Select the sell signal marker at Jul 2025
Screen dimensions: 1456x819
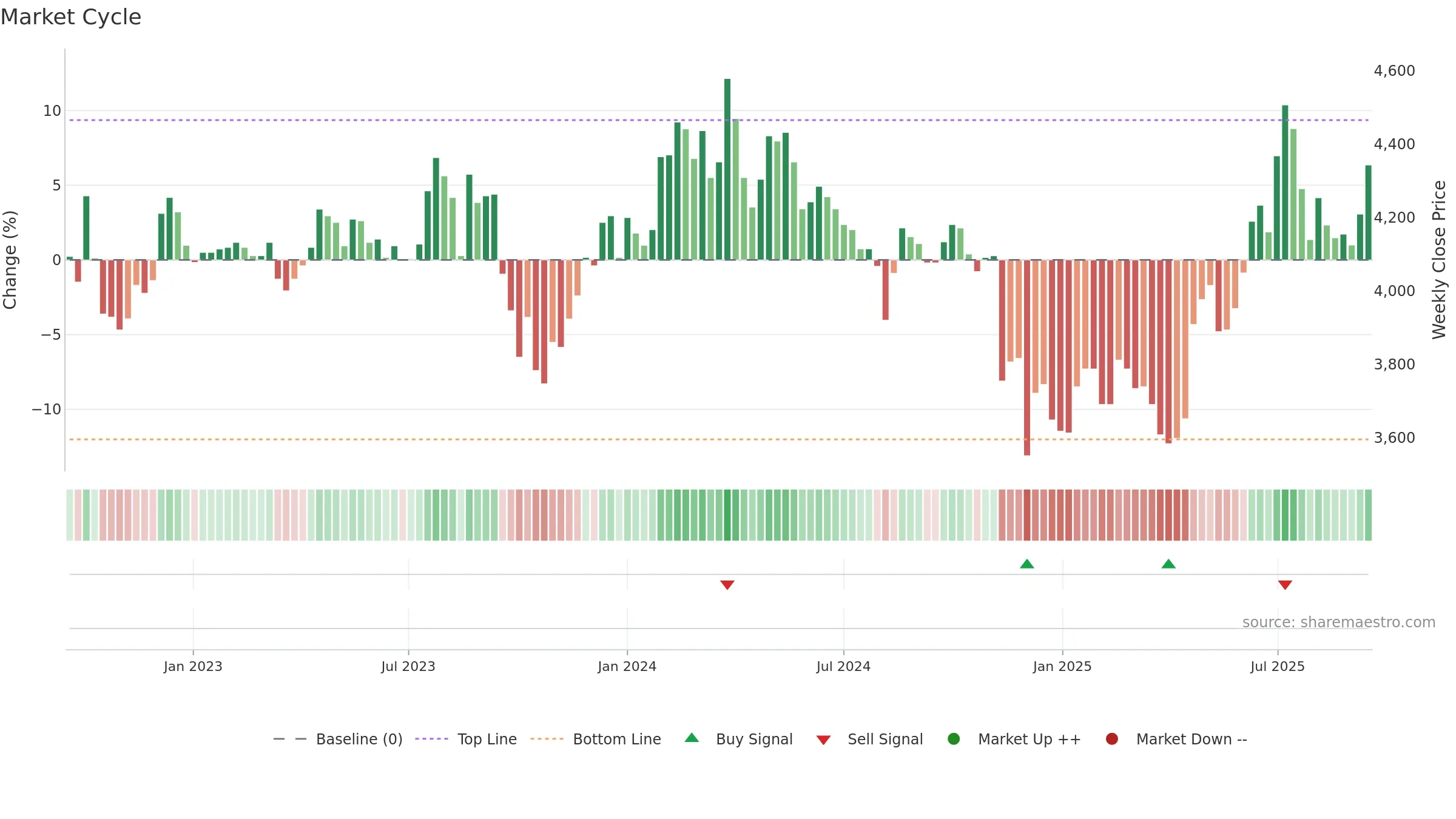(1285, 585)
